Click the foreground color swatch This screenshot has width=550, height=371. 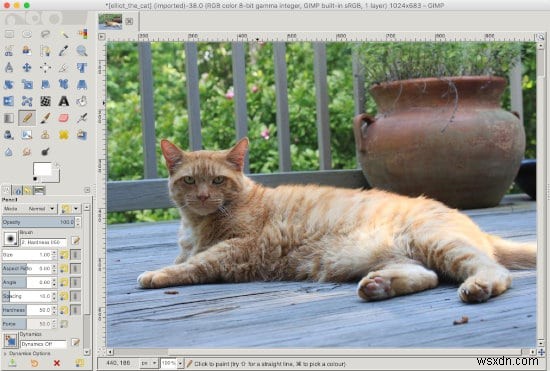point(42,169)
